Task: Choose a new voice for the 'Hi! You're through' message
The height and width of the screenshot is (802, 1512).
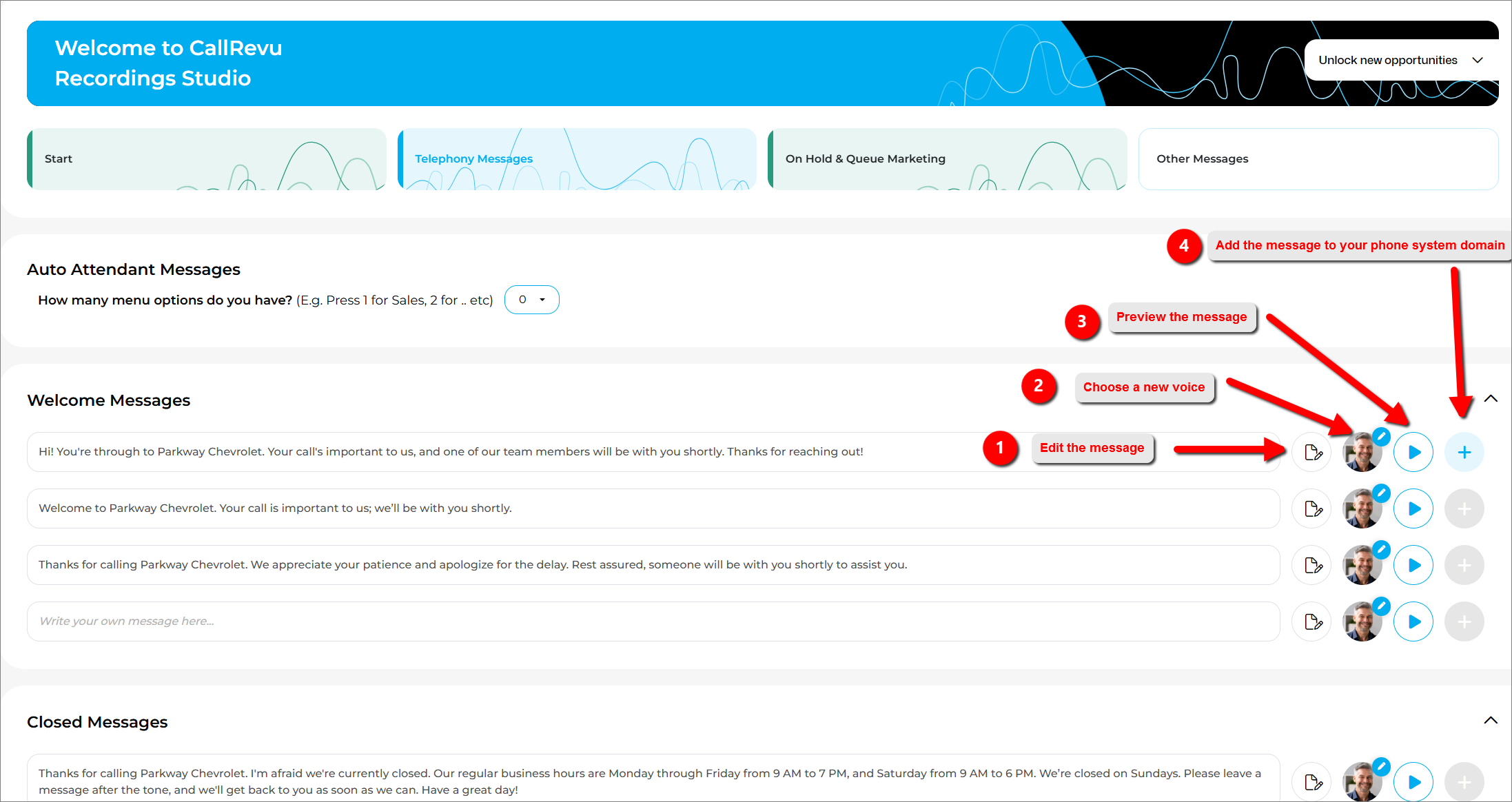Action: tap(1363, 452)
